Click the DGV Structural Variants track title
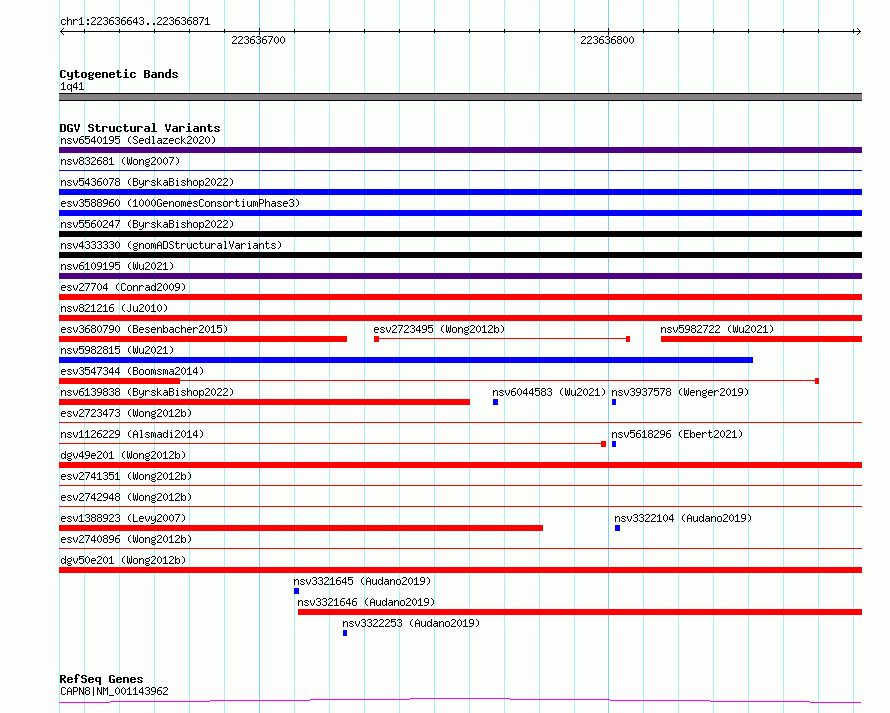 140,128
